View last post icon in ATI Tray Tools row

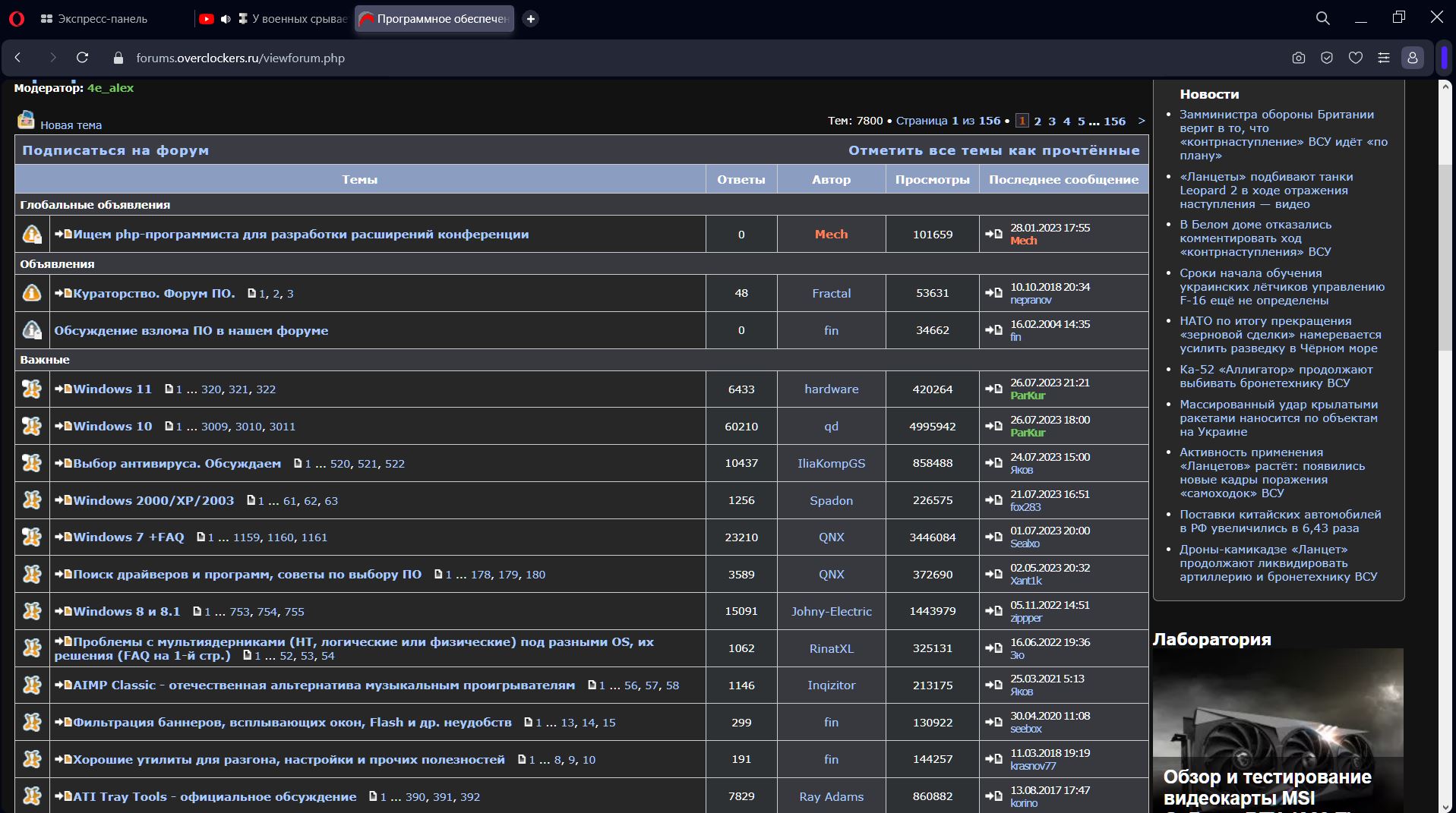(x=993, y=796)
